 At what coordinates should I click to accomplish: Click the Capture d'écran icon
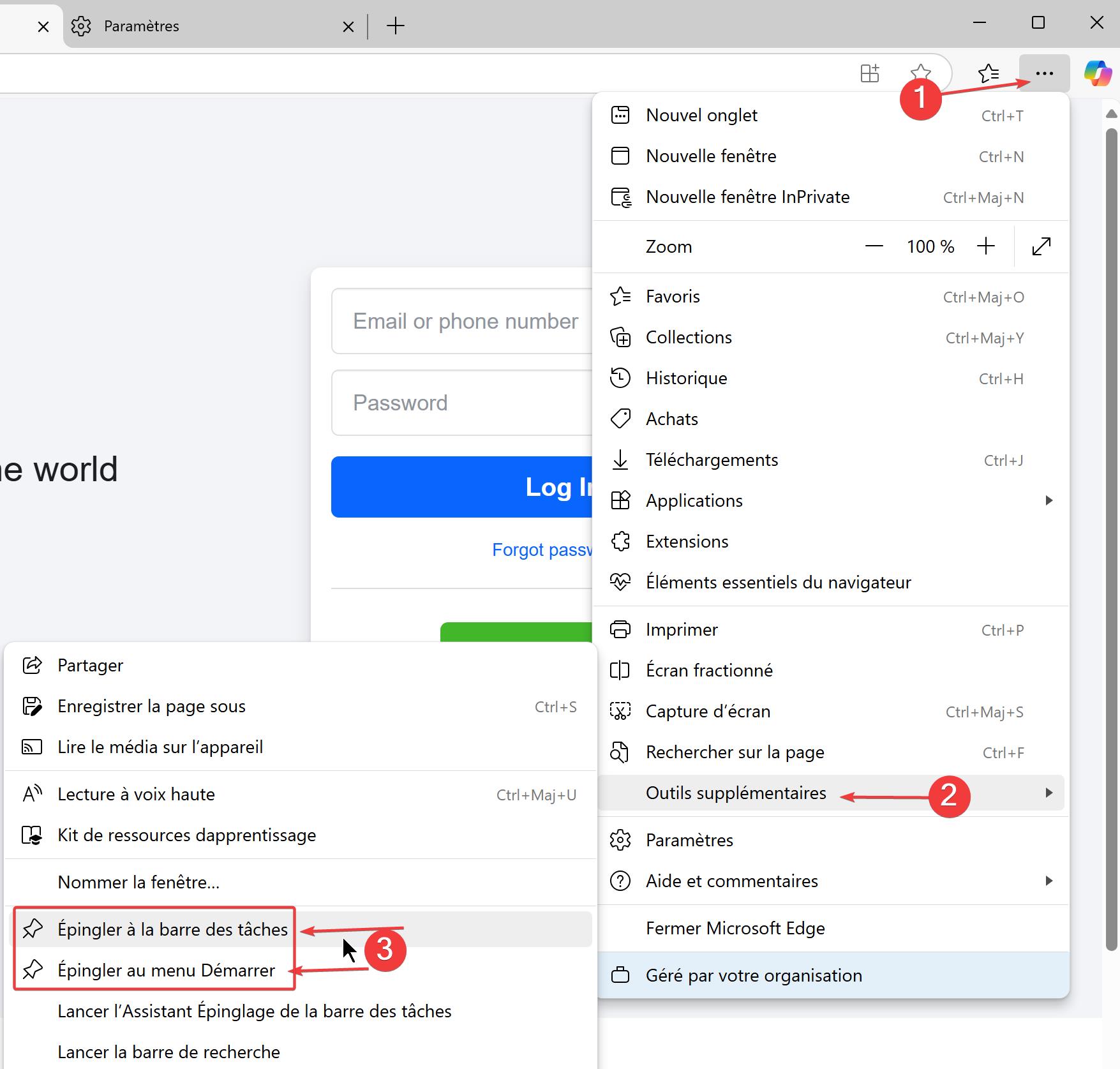click(620, 712)
